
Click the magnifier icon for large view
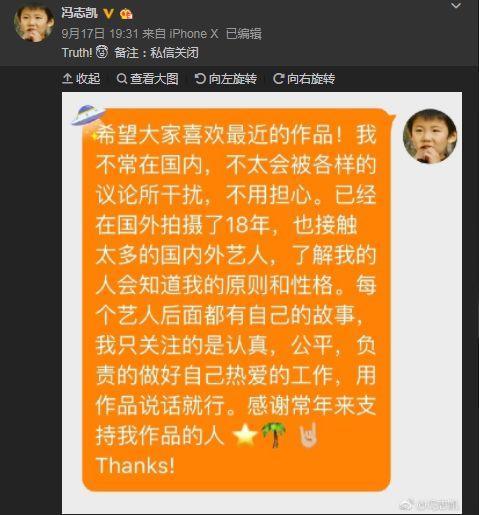coord(122,79)
